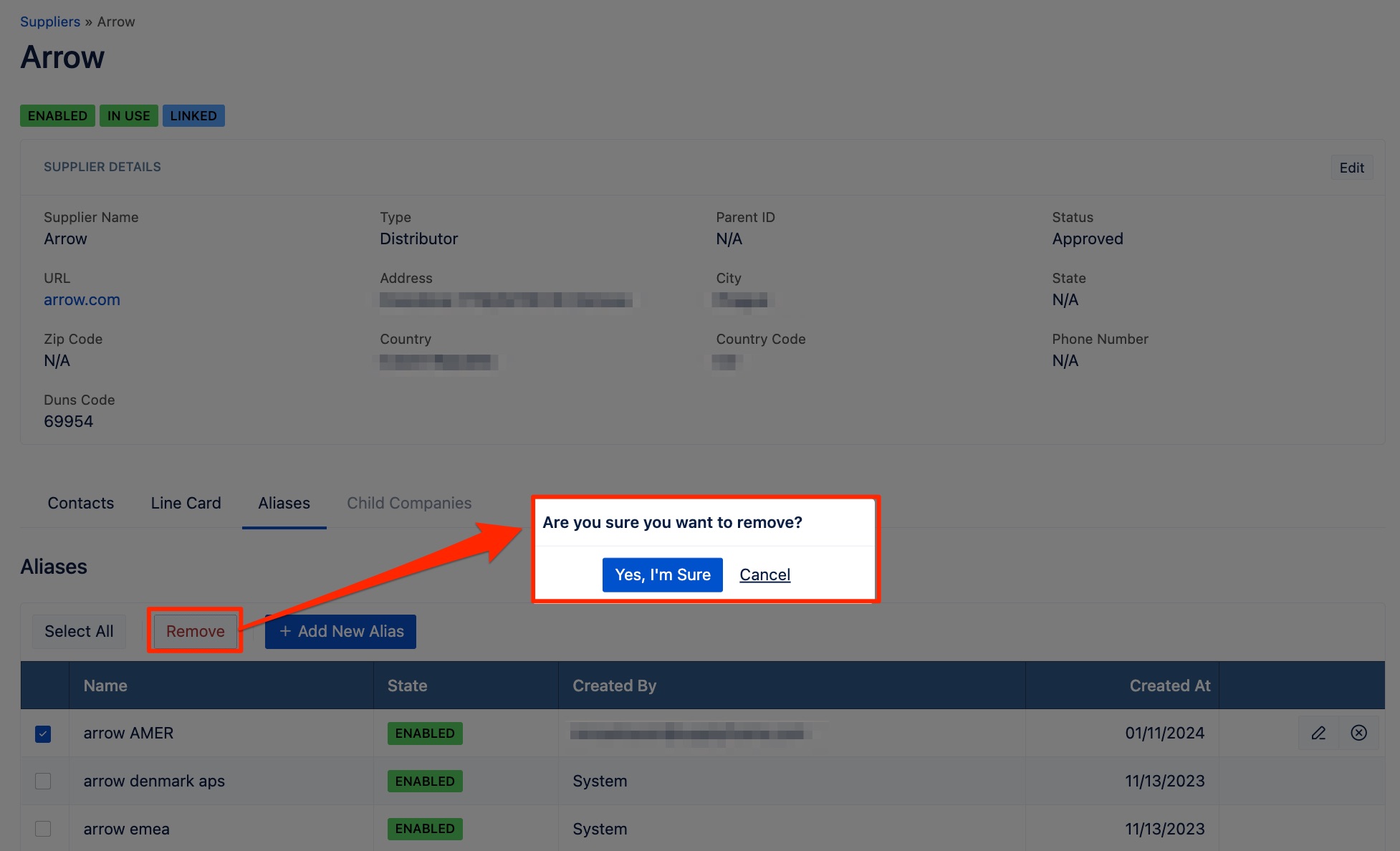
Task: Open the arrow.com URL link
Action: coord(82,299)
